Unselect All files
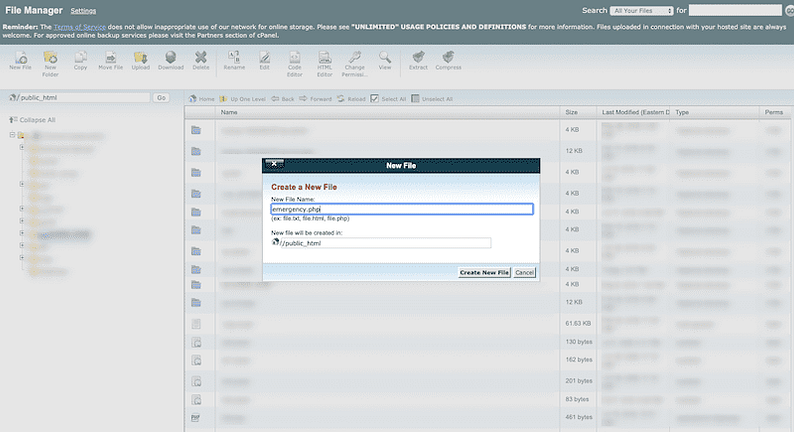Image resolution: width=794 pixels, height=432 pixels. (432, 99)
